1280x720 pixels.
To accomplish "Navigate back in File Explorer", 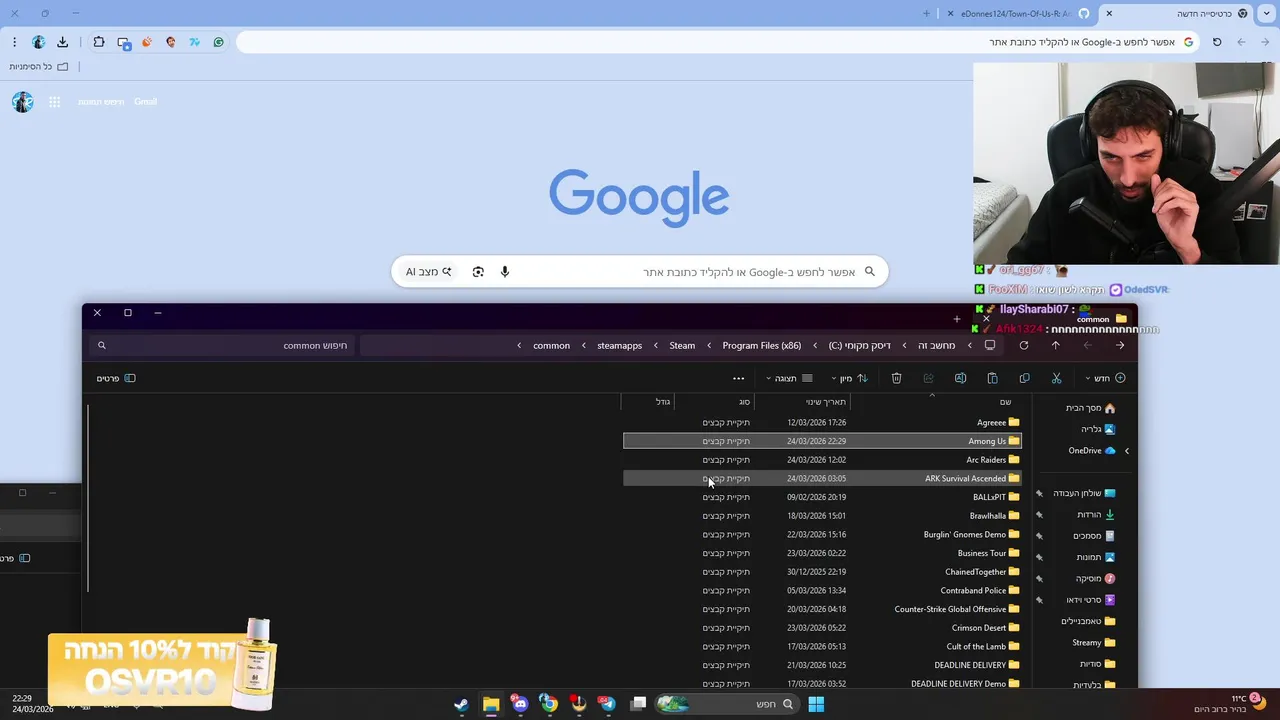I will pyautogui.click(x=1119, y=345).
